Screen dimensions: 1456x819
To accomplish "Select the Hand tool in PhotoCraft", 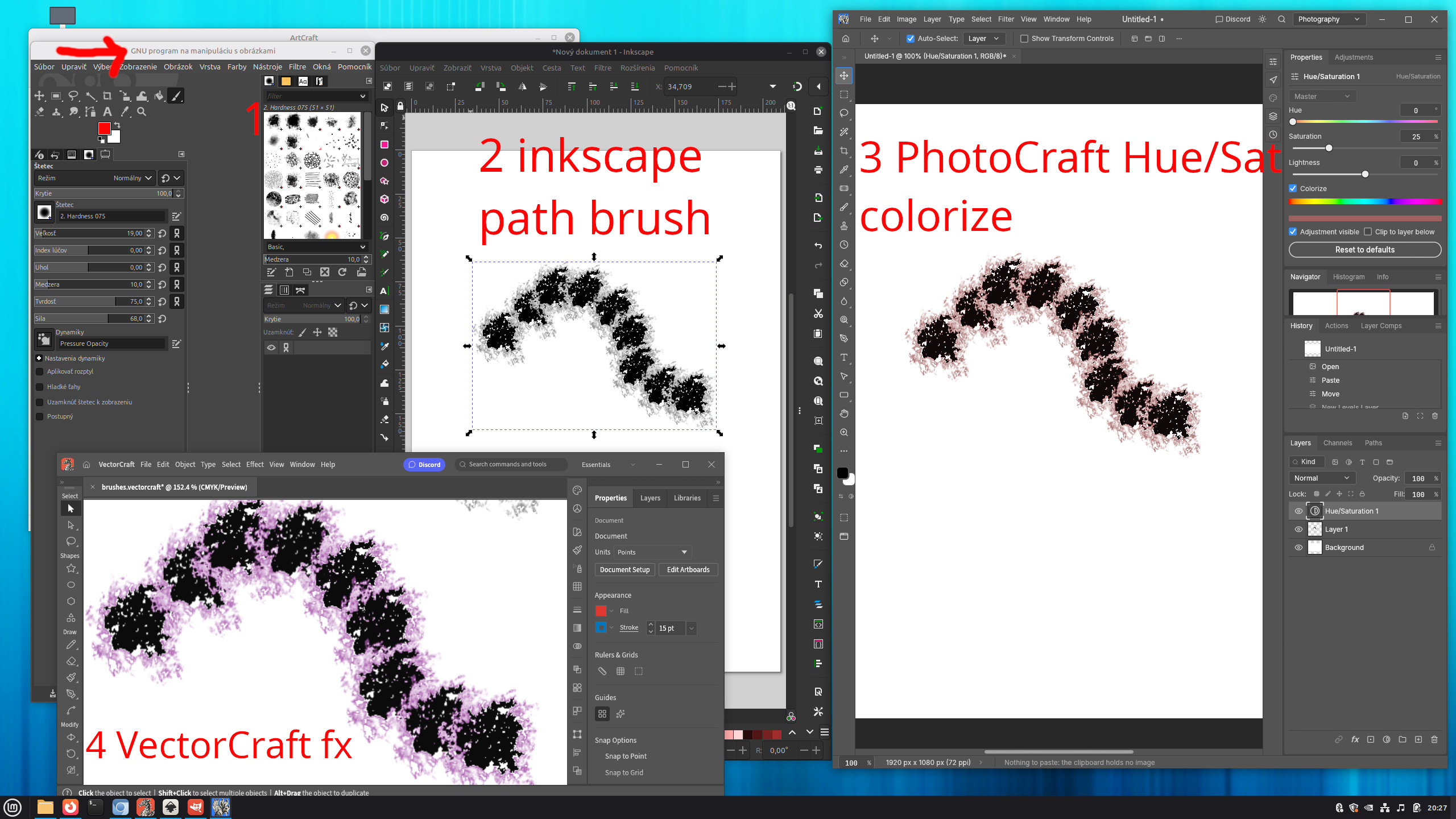I will click(844, 413).
